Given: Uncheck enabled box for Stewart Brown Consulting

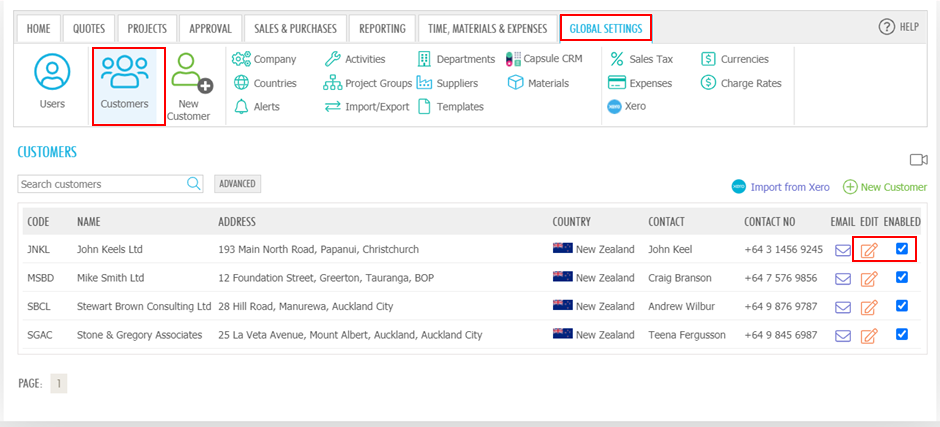Looking at the screenshot, I should click(x=902, y=306).
